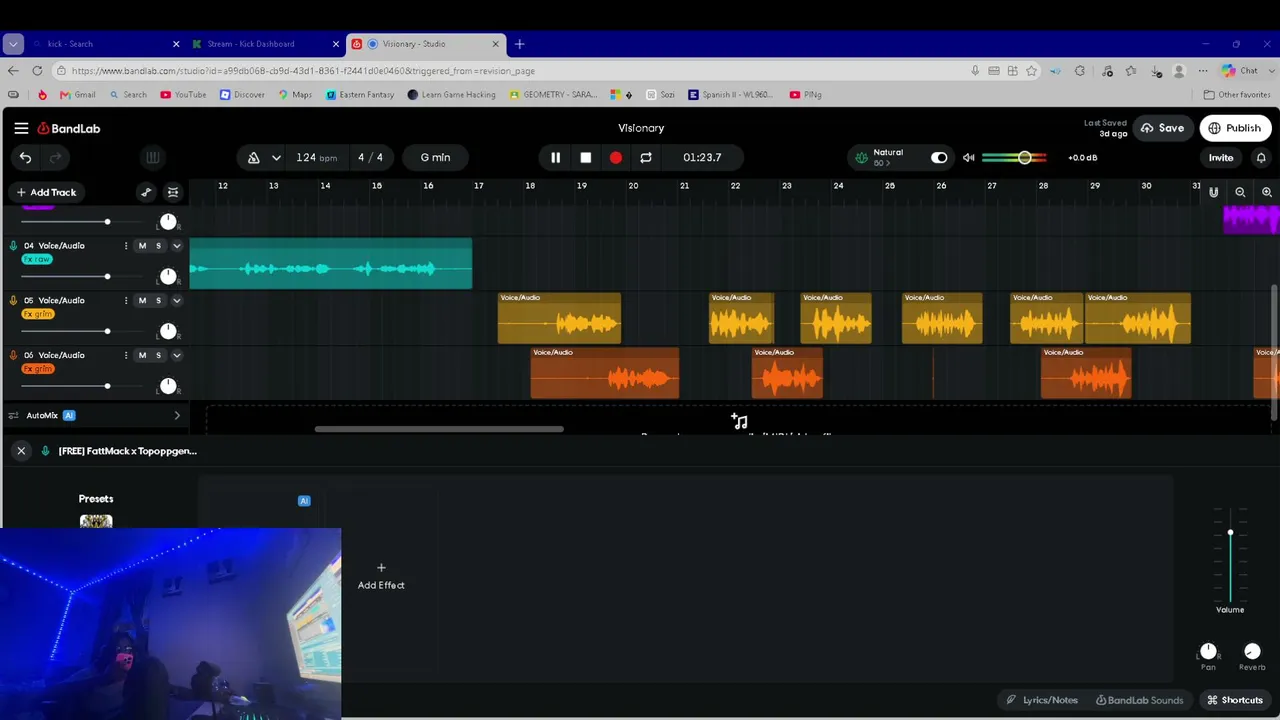This screenshot has height=720, width=1280.
Task: Click the Add Effect plus button
Action: tap(381, 568)
